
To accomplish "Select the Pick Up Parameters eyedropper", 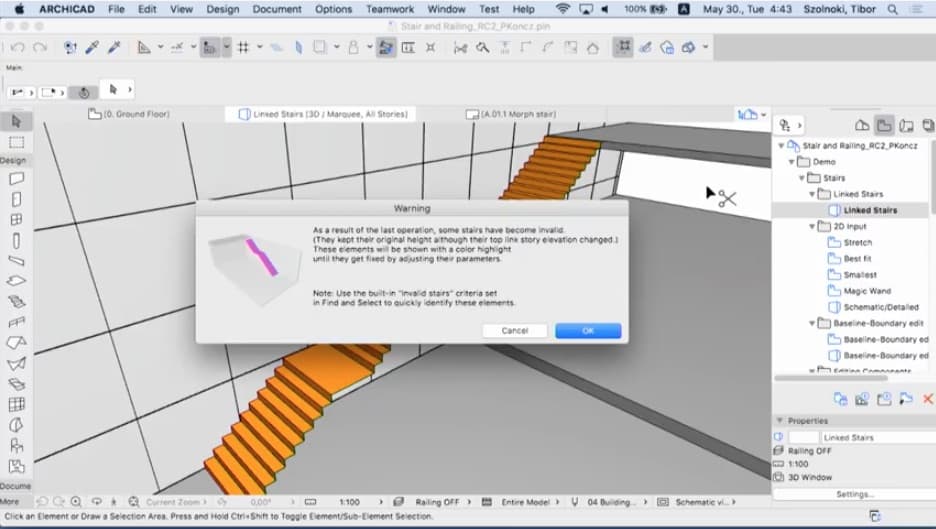I will (92, 47).
